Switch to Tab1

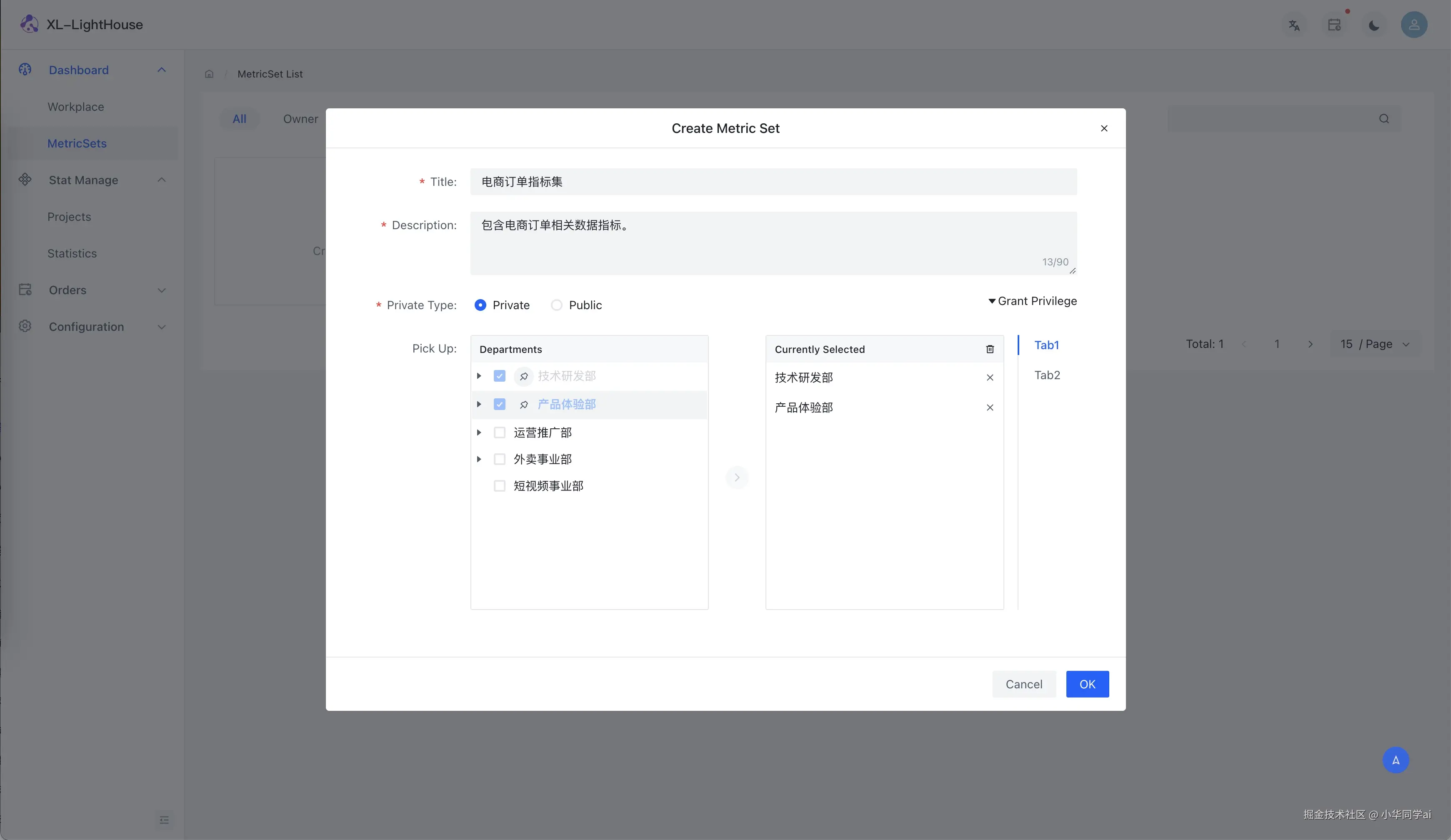coord(1046,345)
